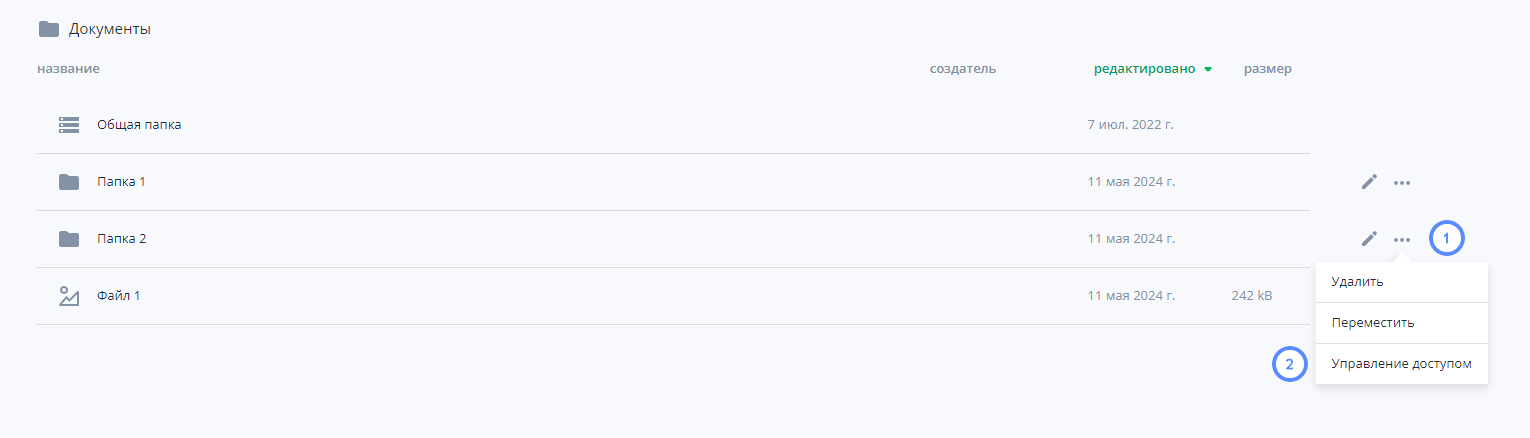1530x438 pixels.
Task: Sort list by размер column
Action: 1267,69
